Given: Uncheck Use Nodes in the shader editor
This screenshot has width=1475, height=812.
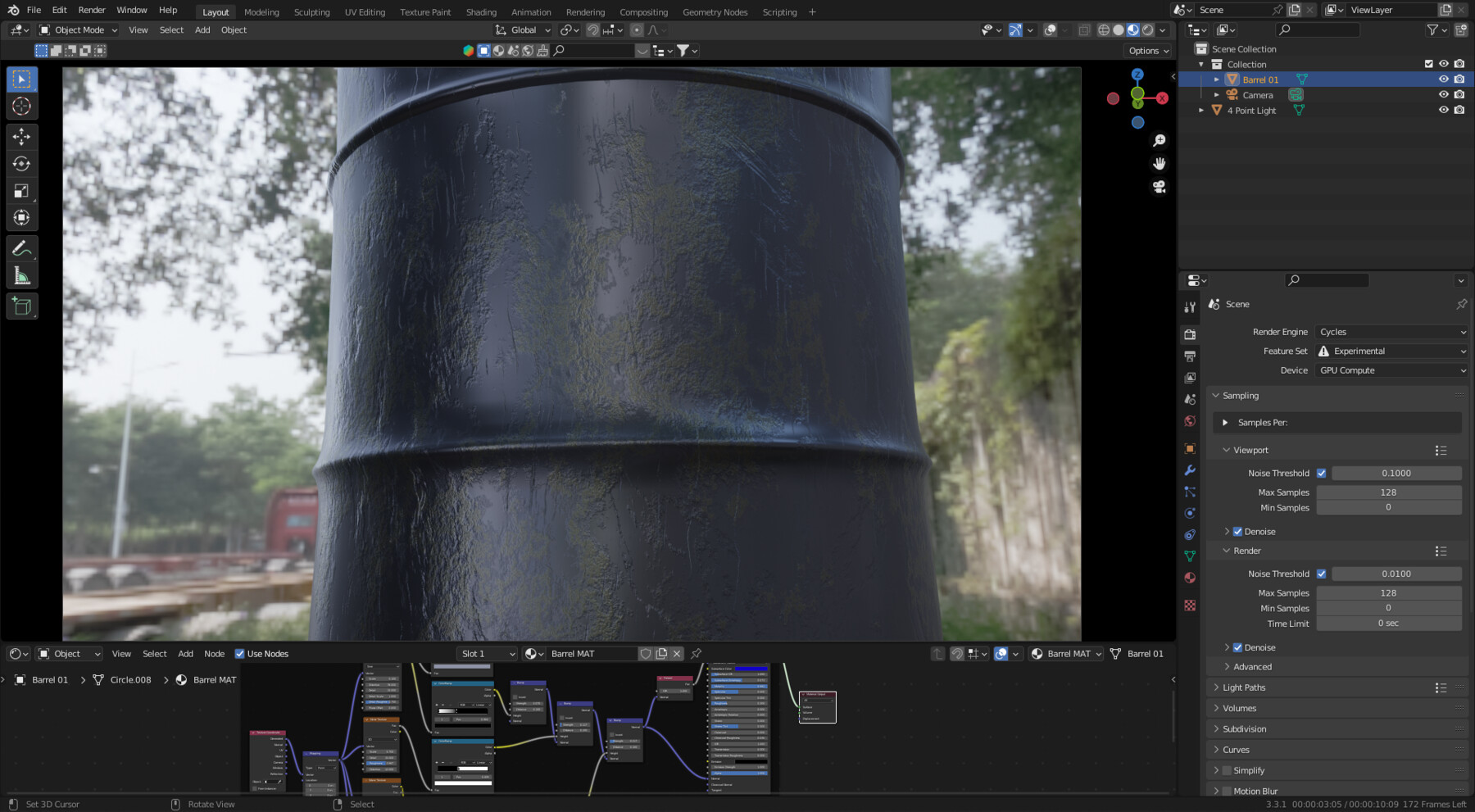Looking at the screenshot, I should click(240, 653).
